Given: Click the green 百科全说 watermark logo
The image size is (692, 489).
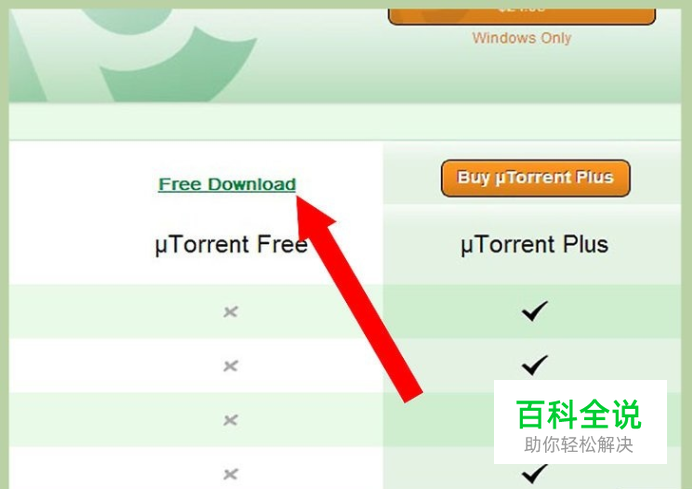Looking at the screenshot, I should [x=579, y=414].
